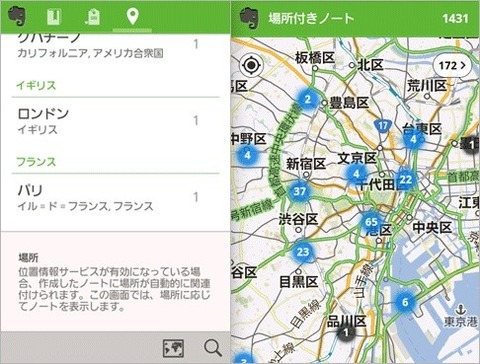Tap the cluster marker 65 near 港区
The height and width of the screenshot is (364, 480).
[371, 222]
